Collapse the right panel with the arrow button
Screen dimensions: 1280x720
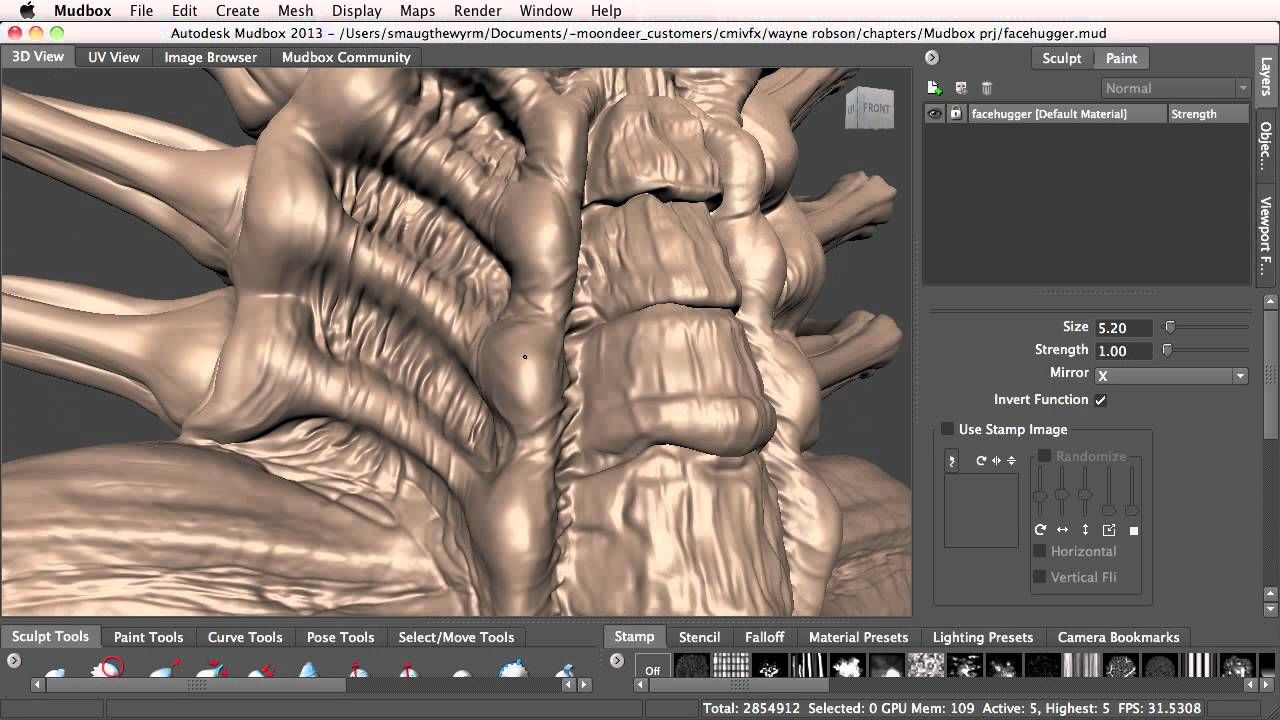(x=932, y=58)
